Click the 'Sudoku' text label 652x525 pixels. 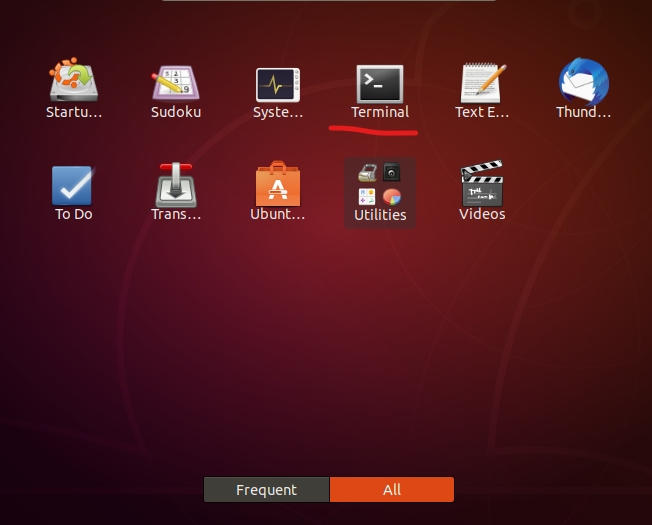tap(176, 112)
